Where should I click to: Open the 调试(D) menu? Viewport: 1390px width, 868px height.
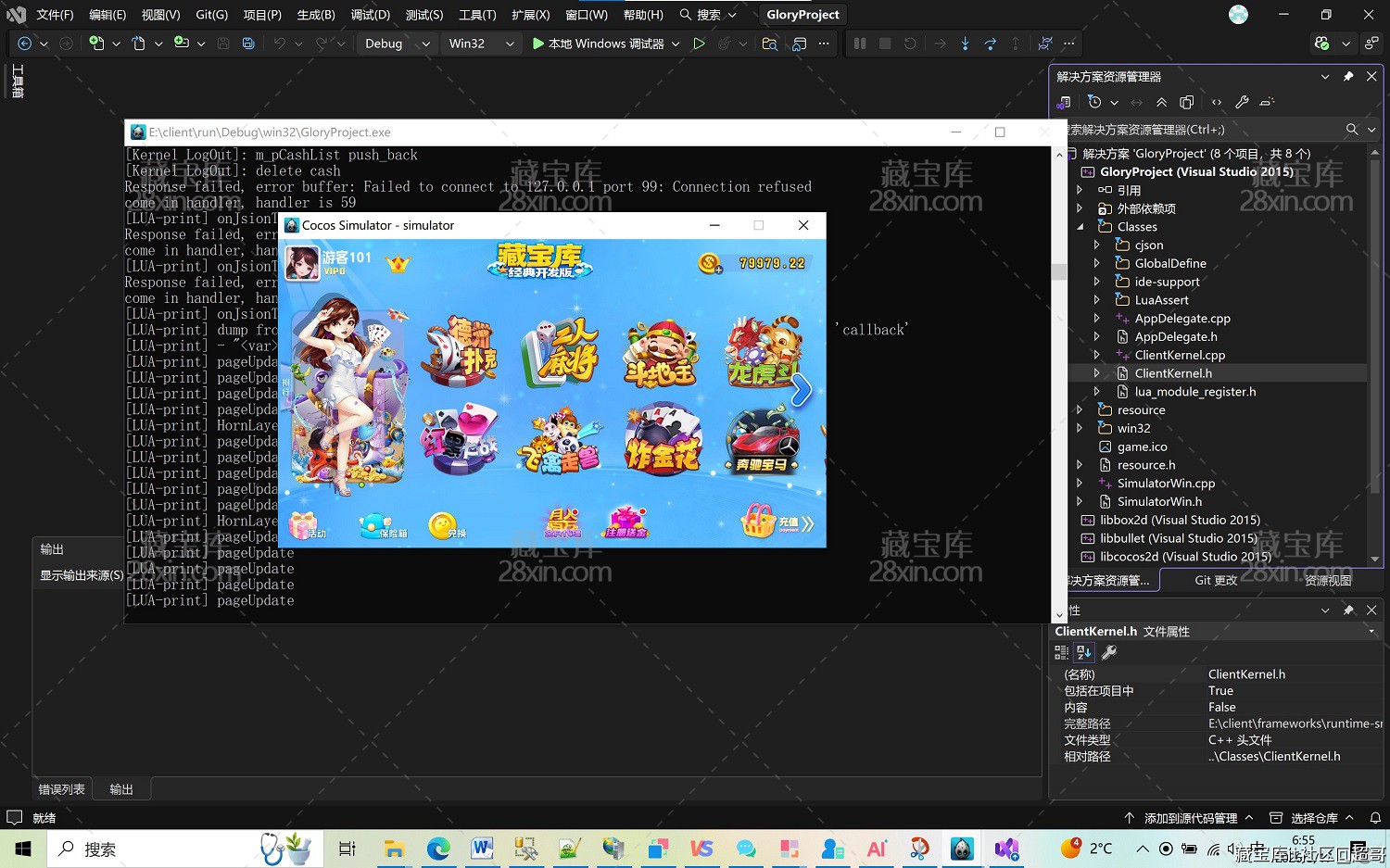tap(370, 15)
